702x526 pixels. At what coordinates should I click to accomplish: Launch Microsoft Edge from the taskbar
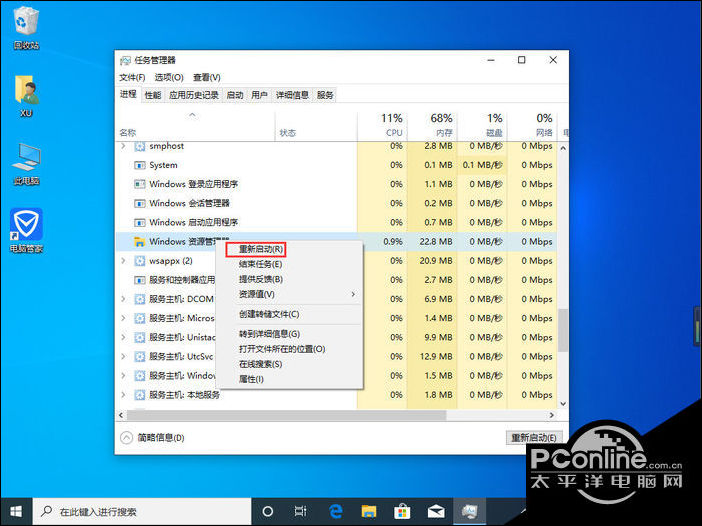pyautogui.click(x=335, y=511)
